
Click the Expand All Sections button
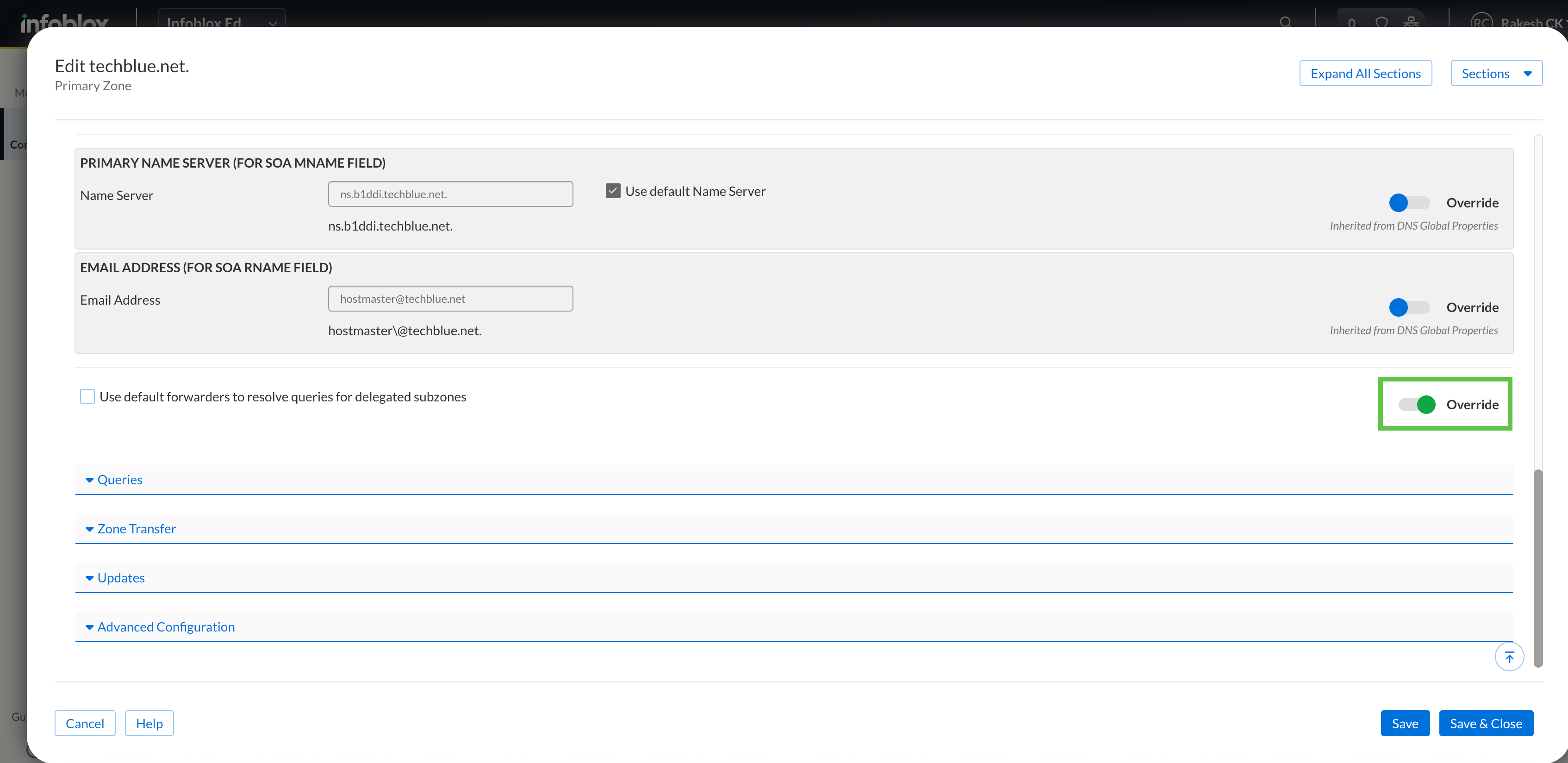coord(1365,74)
